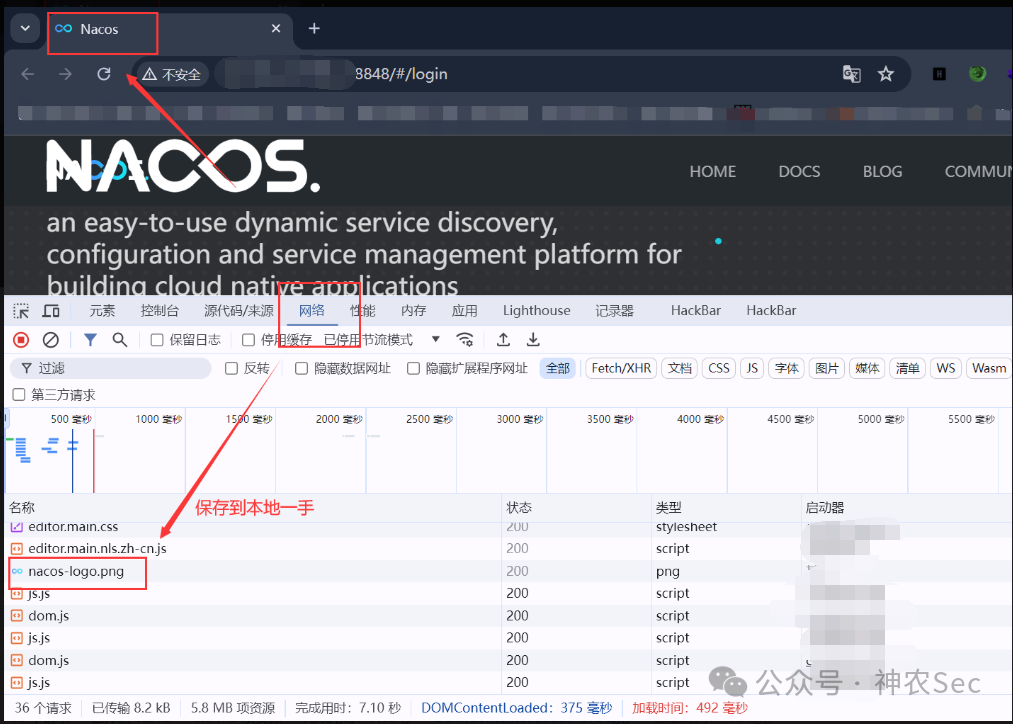Click the 过滤 filter input field
The image size is (1013, 724).
[x=111, y=368]
